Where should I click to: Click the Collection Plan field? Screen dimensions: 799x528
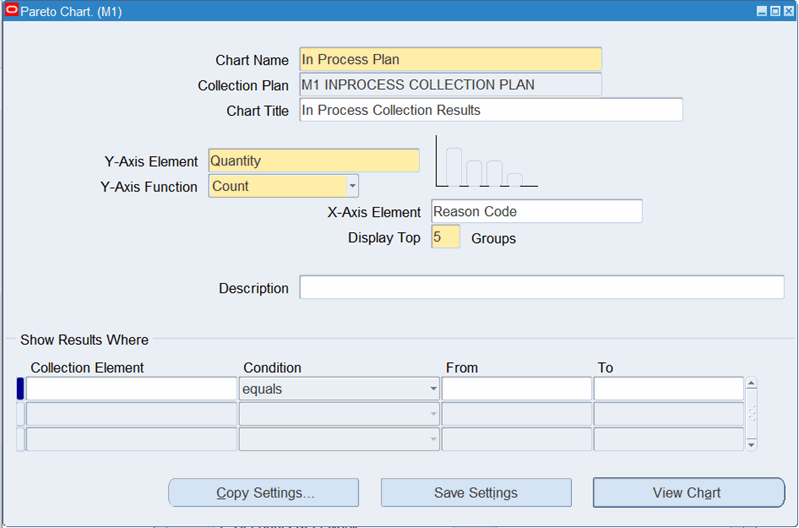coord(450,85)
